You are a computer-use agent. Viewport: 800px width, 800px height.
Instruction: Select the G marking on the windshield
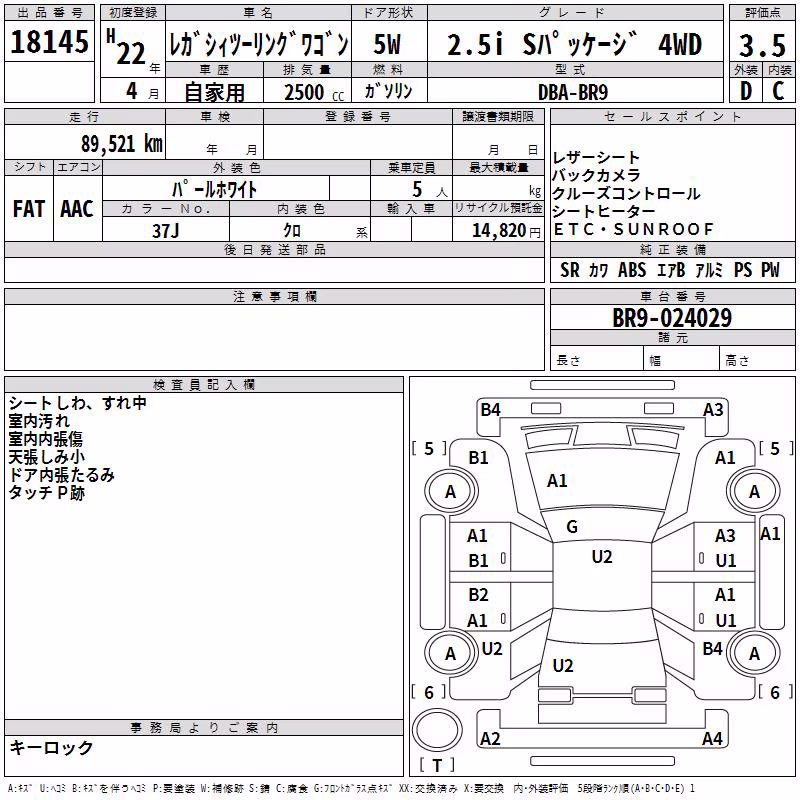pyautogui.click(x=572, y=527)
